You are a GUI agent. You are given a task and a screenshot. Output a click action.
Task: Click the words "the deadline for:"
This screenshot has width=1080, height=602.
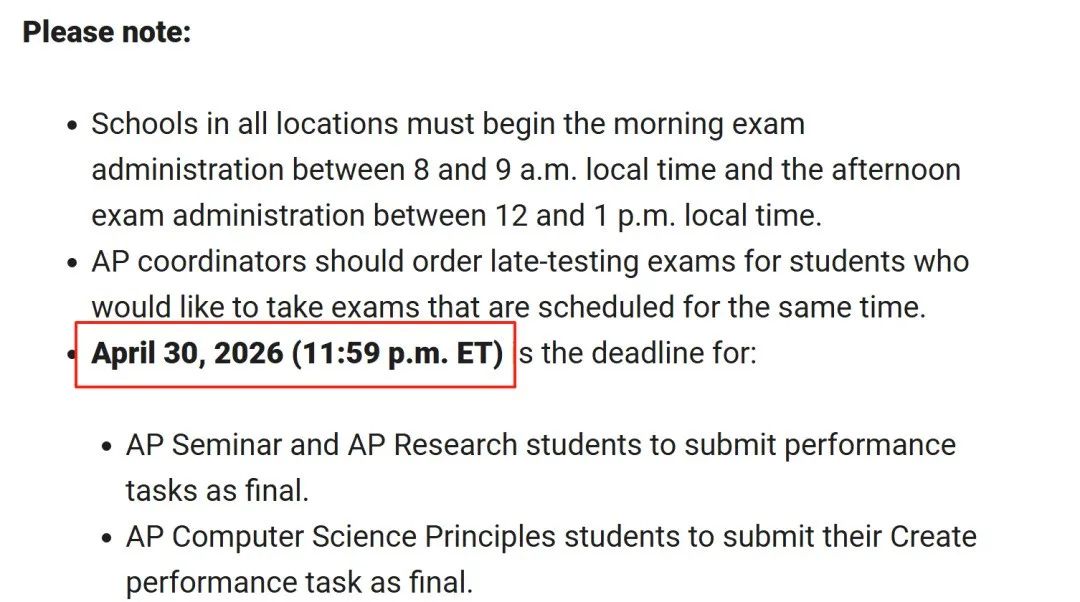[x=649, y=353]
